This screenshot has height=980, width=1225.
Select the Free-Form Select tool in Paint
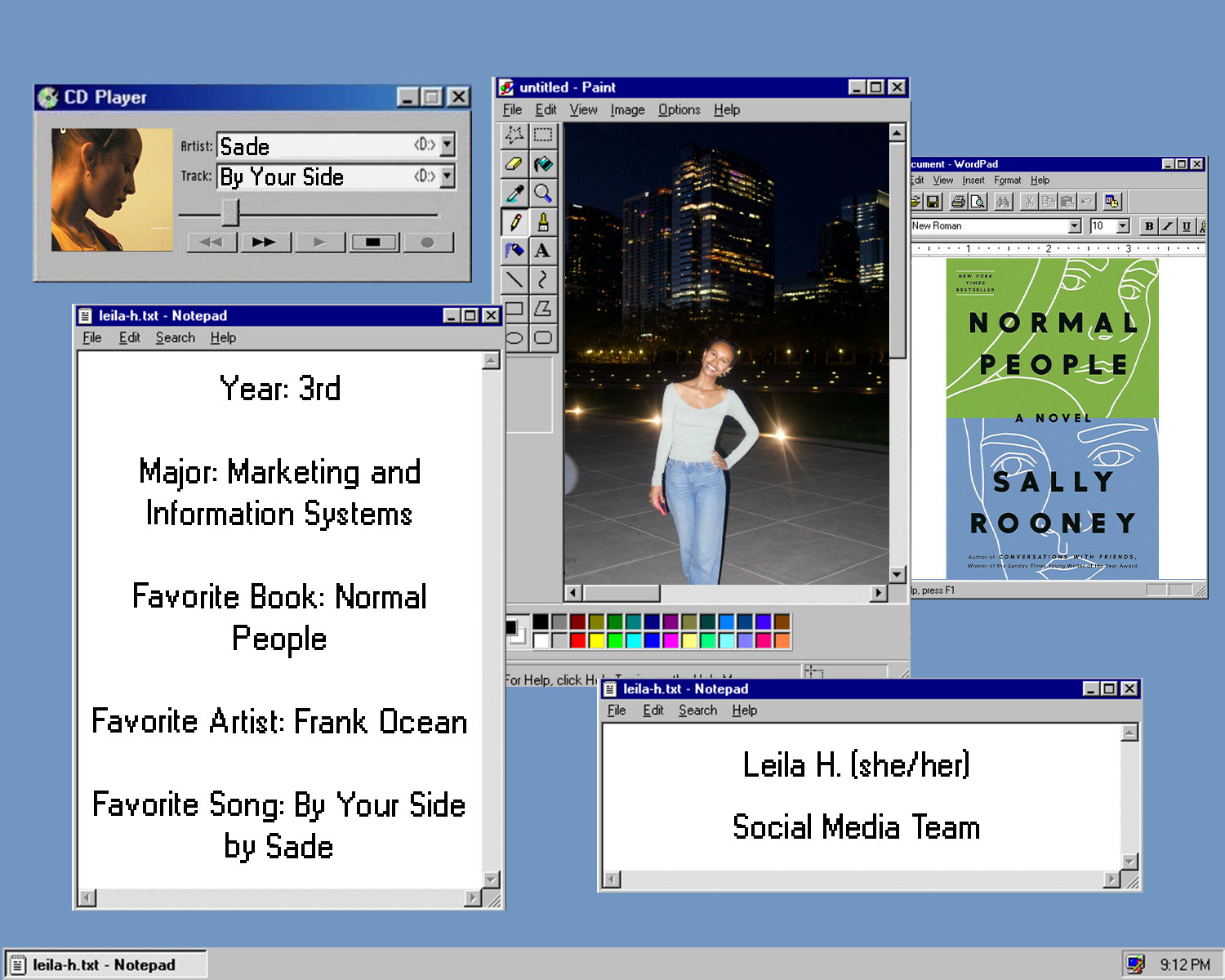514,135
